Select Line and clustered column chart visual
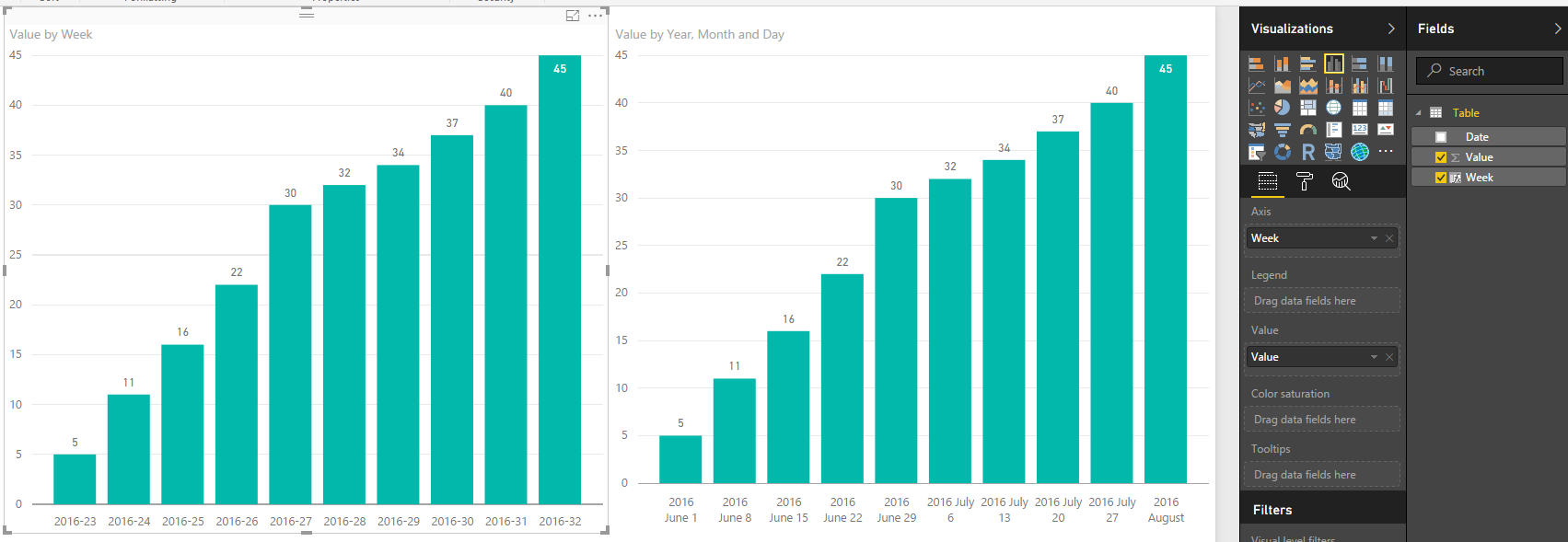This screenshot has width=1568, height=542. pos(1359,86)
